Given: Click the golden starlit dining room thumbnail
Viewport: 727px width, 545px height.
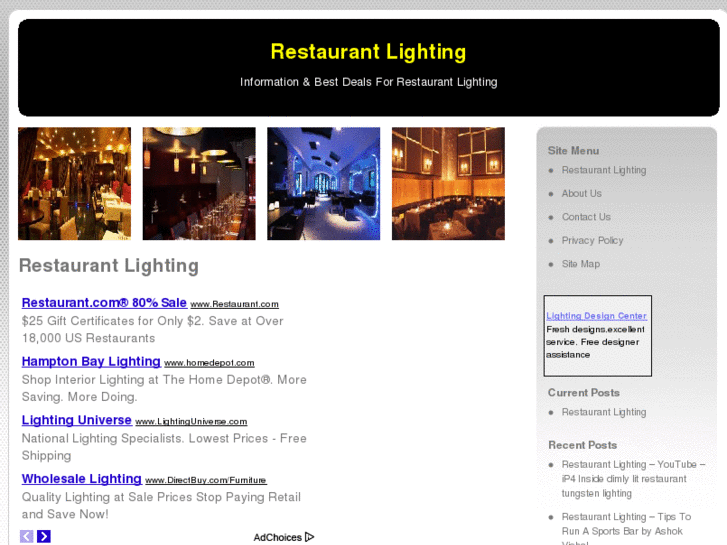Looking at the screenshot, I should click(74, 184).
